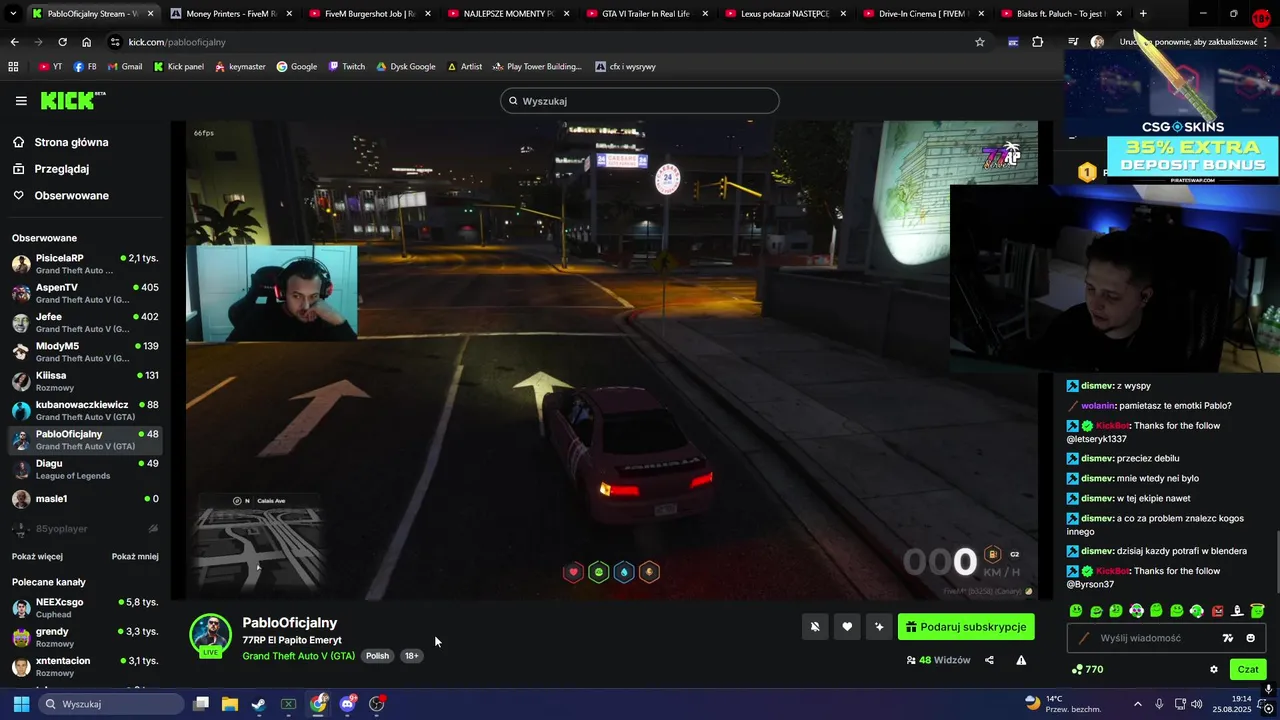
Task: Share the stream via share icon
Action: pos(989,660)
